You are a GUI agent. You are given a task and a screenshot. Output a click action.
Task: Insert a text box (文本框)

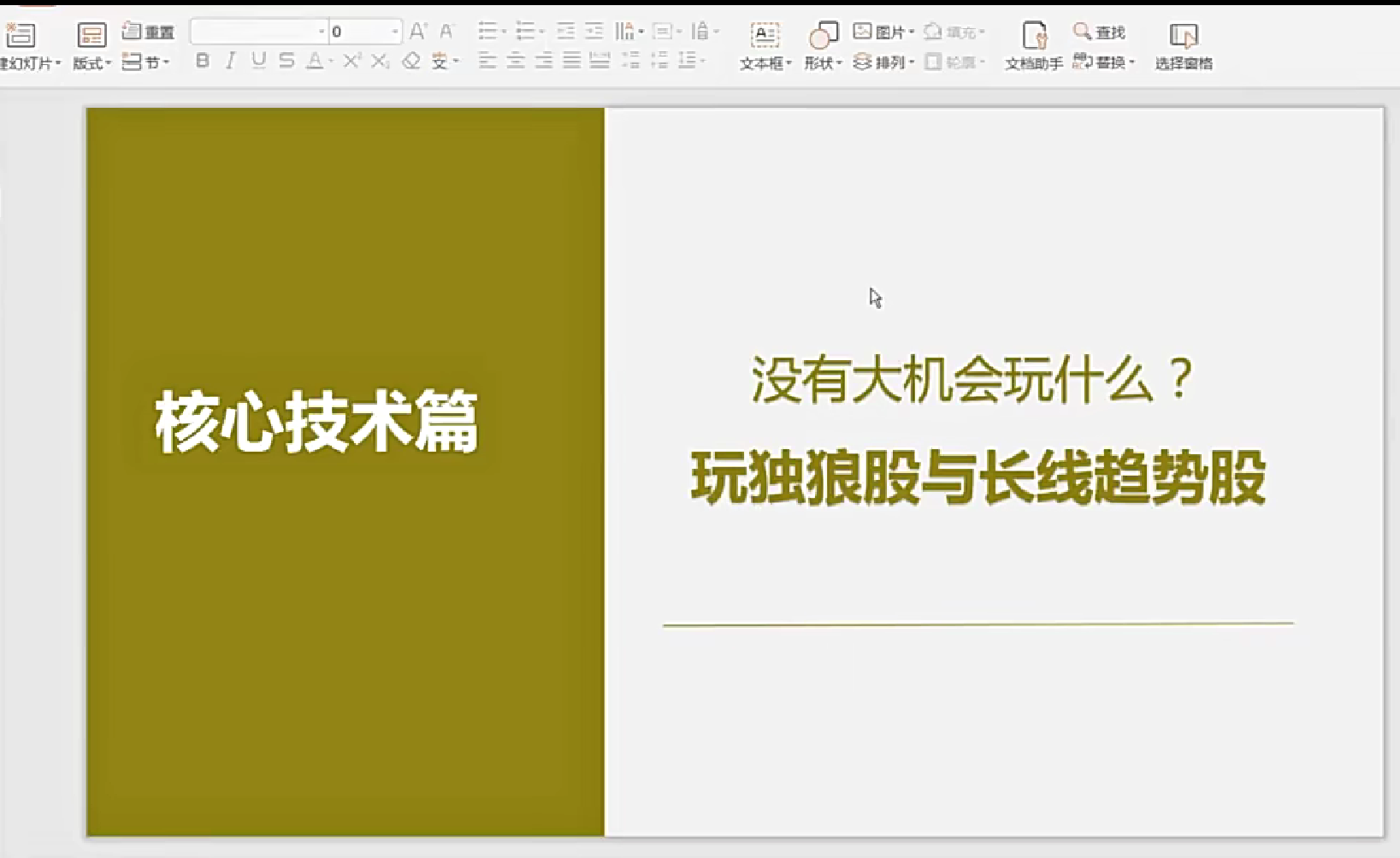pos(765,45)
